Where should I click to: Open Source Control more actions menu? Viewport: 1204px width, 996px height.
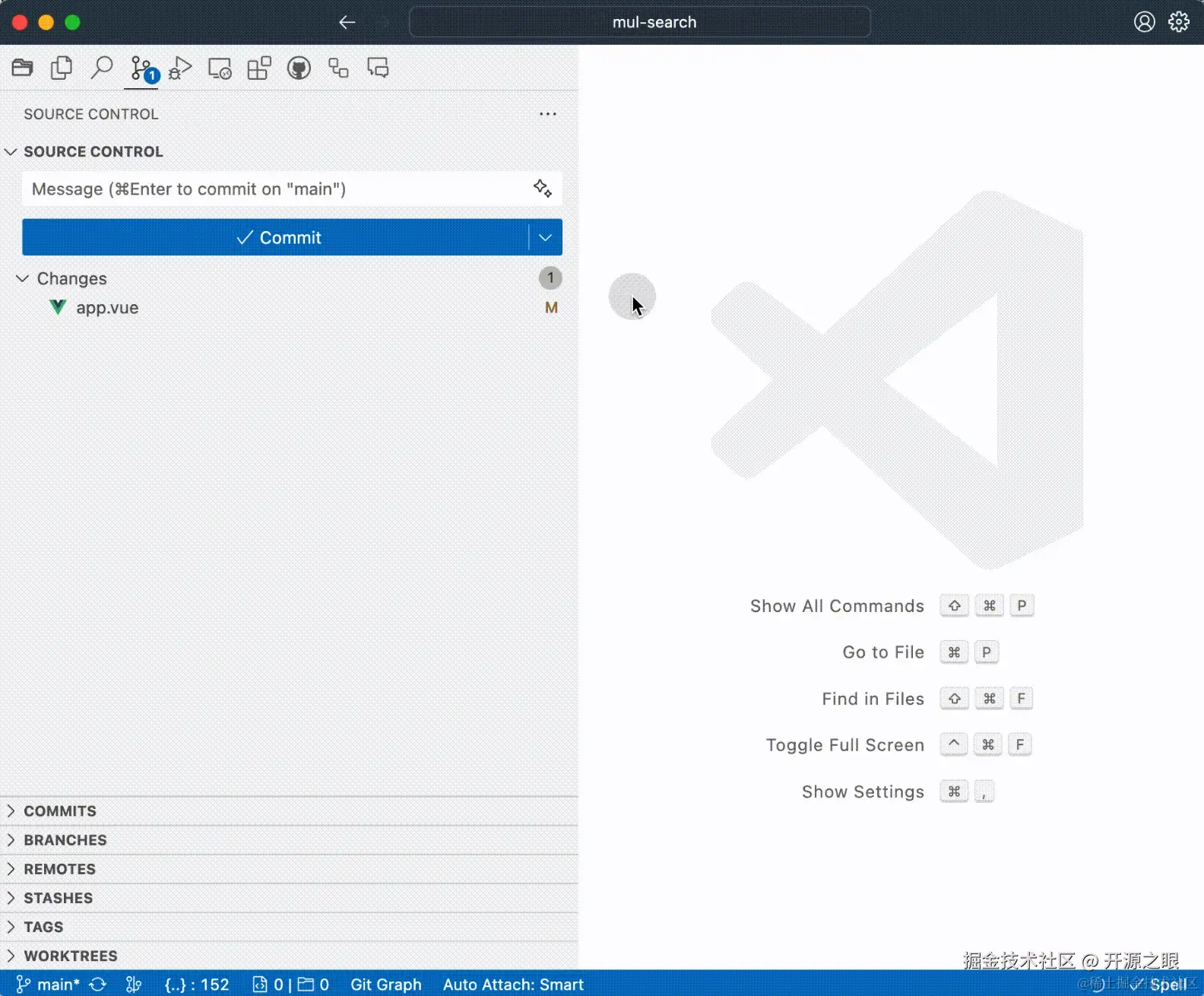(x=548, y=114)
